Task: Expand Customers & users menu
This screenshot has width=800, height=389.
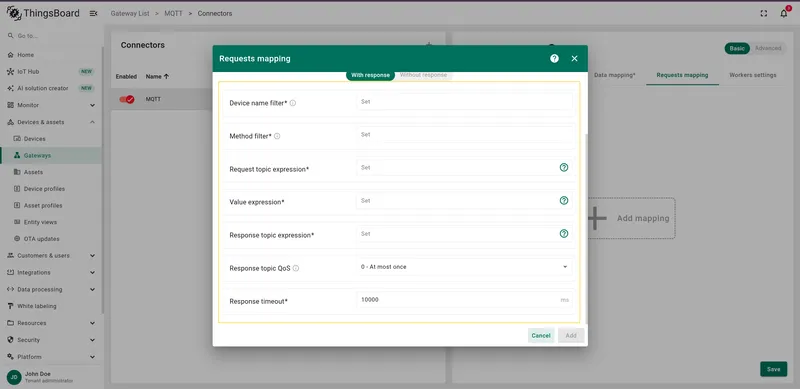Action: pos(92,256)
